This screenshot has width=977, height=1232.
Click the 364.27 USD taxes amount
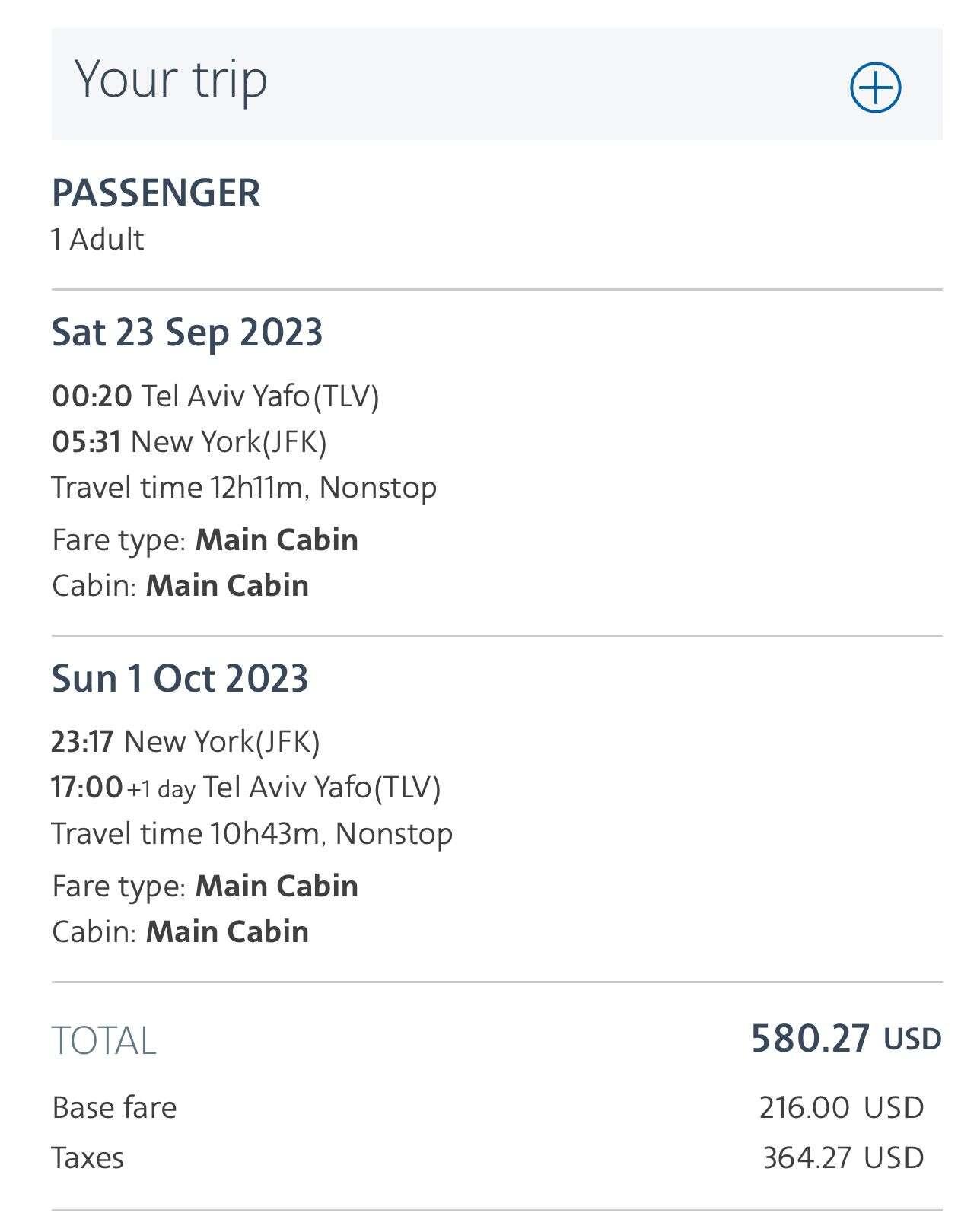pos(842,1158)
